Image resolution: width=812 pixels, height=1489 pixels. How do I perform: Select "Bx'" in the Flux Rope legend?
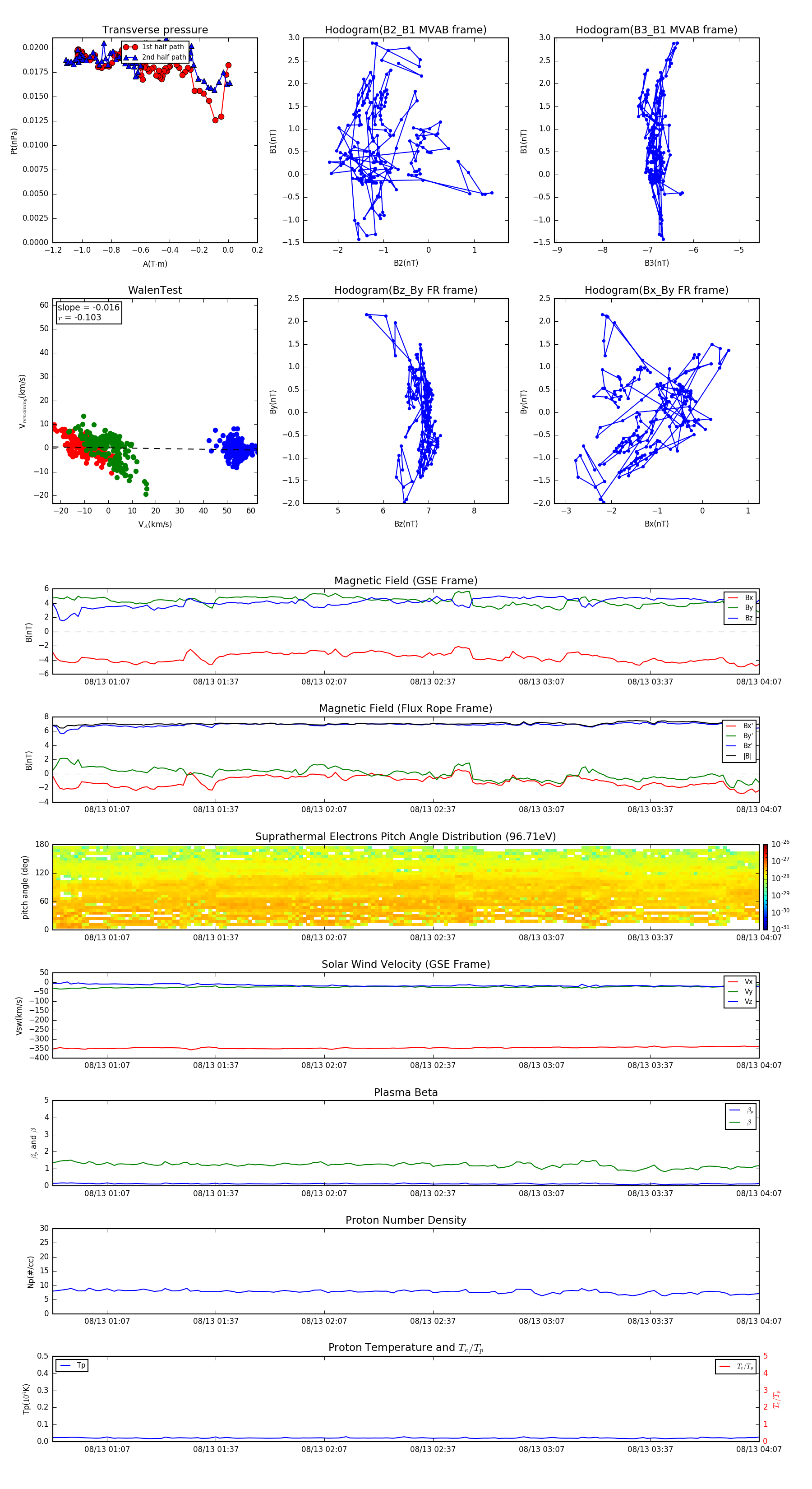coord(739,726)
